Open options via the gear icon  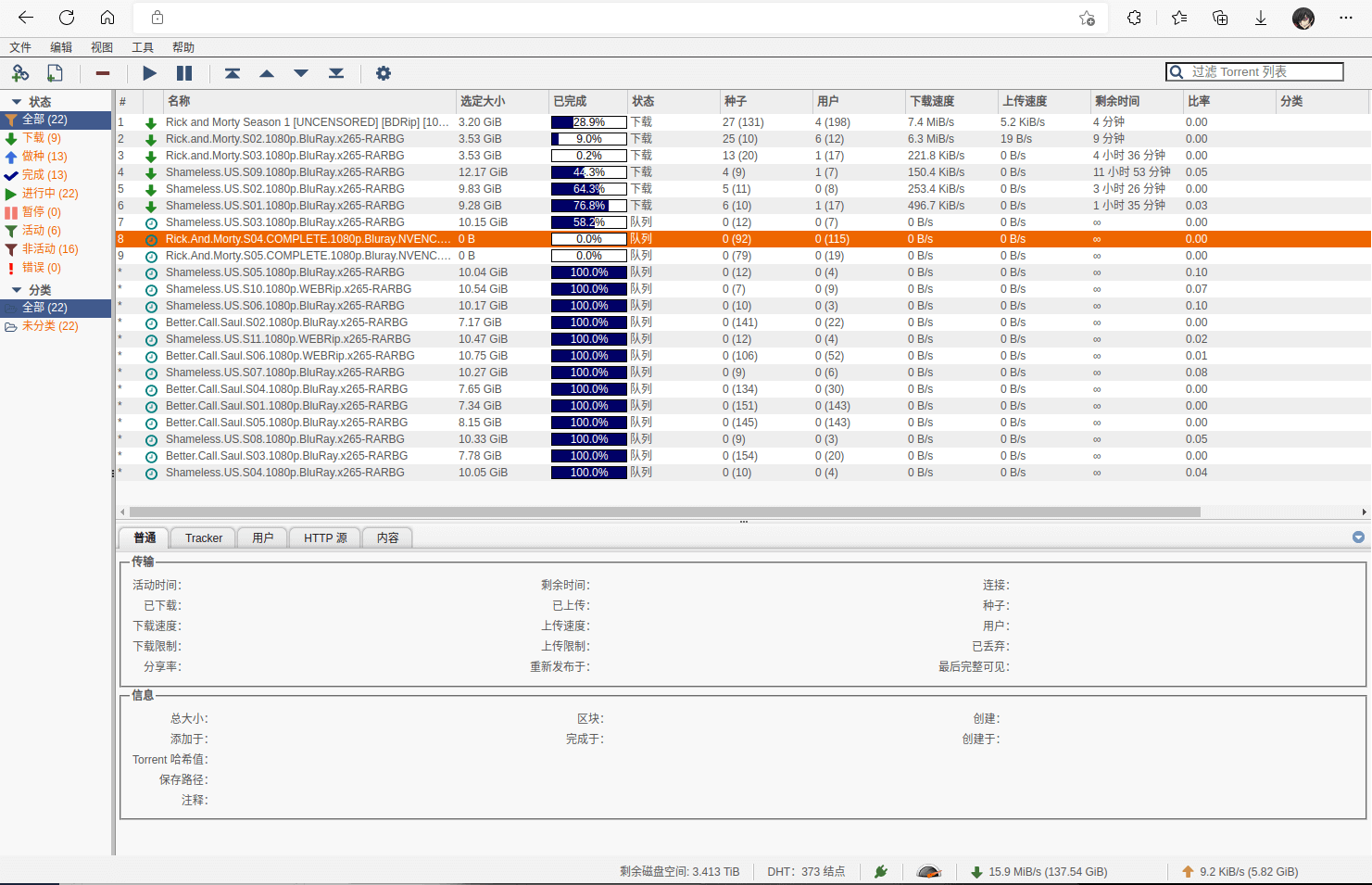coord(383,73)
